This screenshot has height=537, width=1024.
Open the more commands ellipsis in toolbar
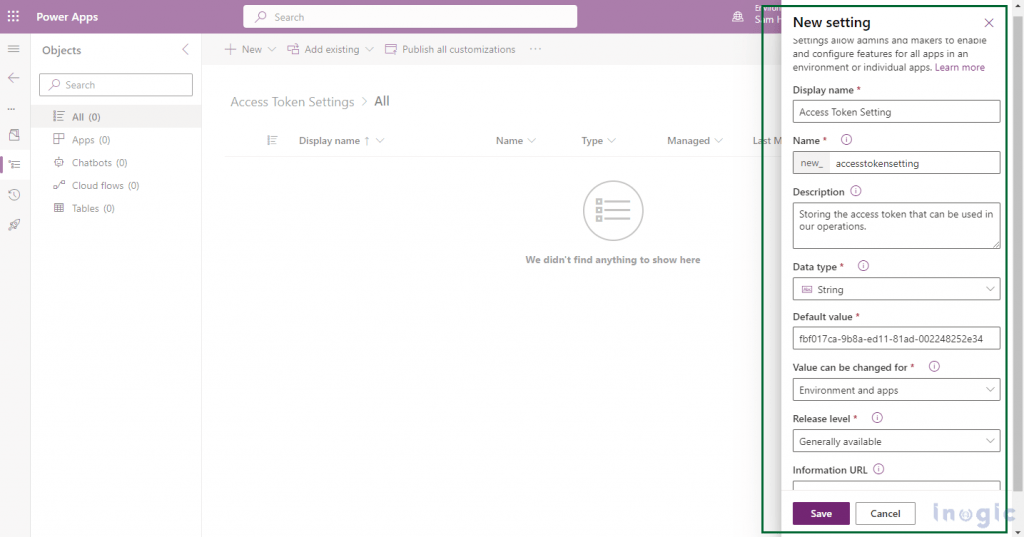pyautogui.click(x=536, y=49)
